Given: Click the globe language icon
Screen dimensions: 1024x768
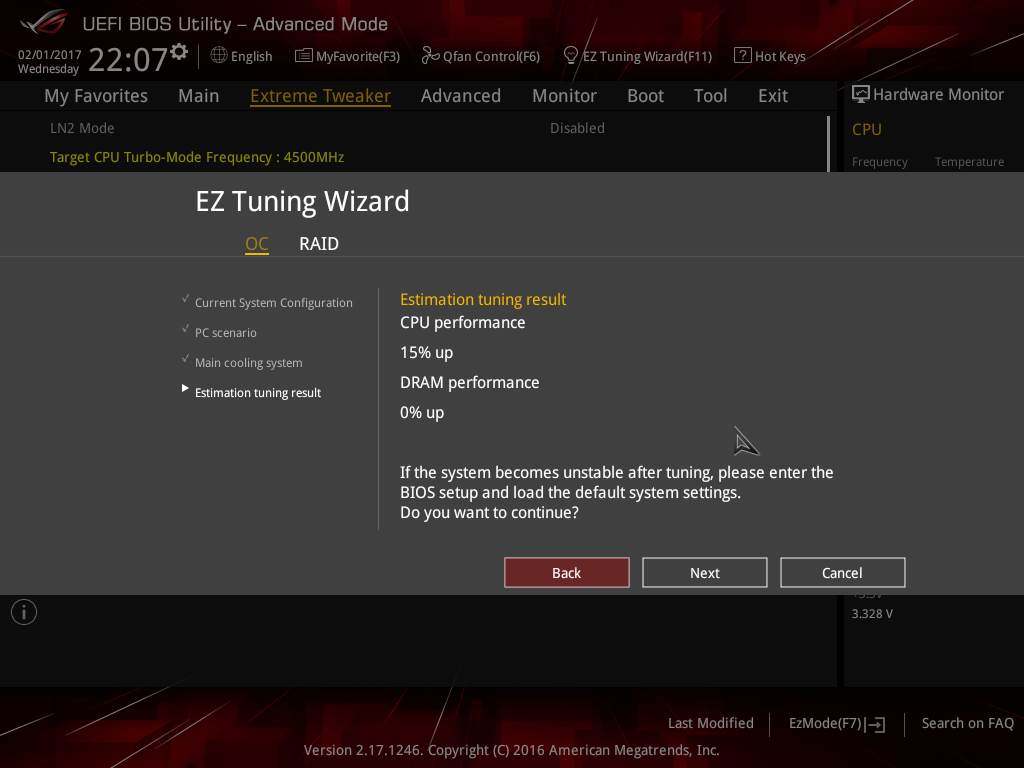Looking at the screenshot, I should tap(219, 56).
